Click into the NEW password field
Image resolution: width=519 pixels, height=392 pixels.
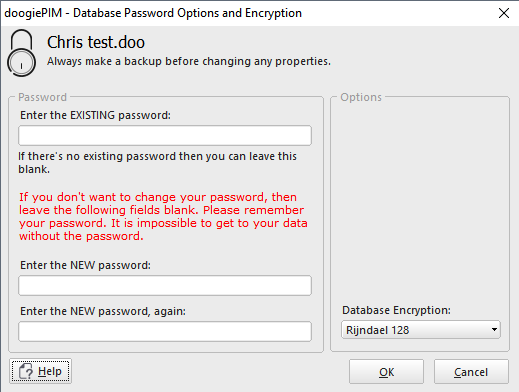point(165,285)
